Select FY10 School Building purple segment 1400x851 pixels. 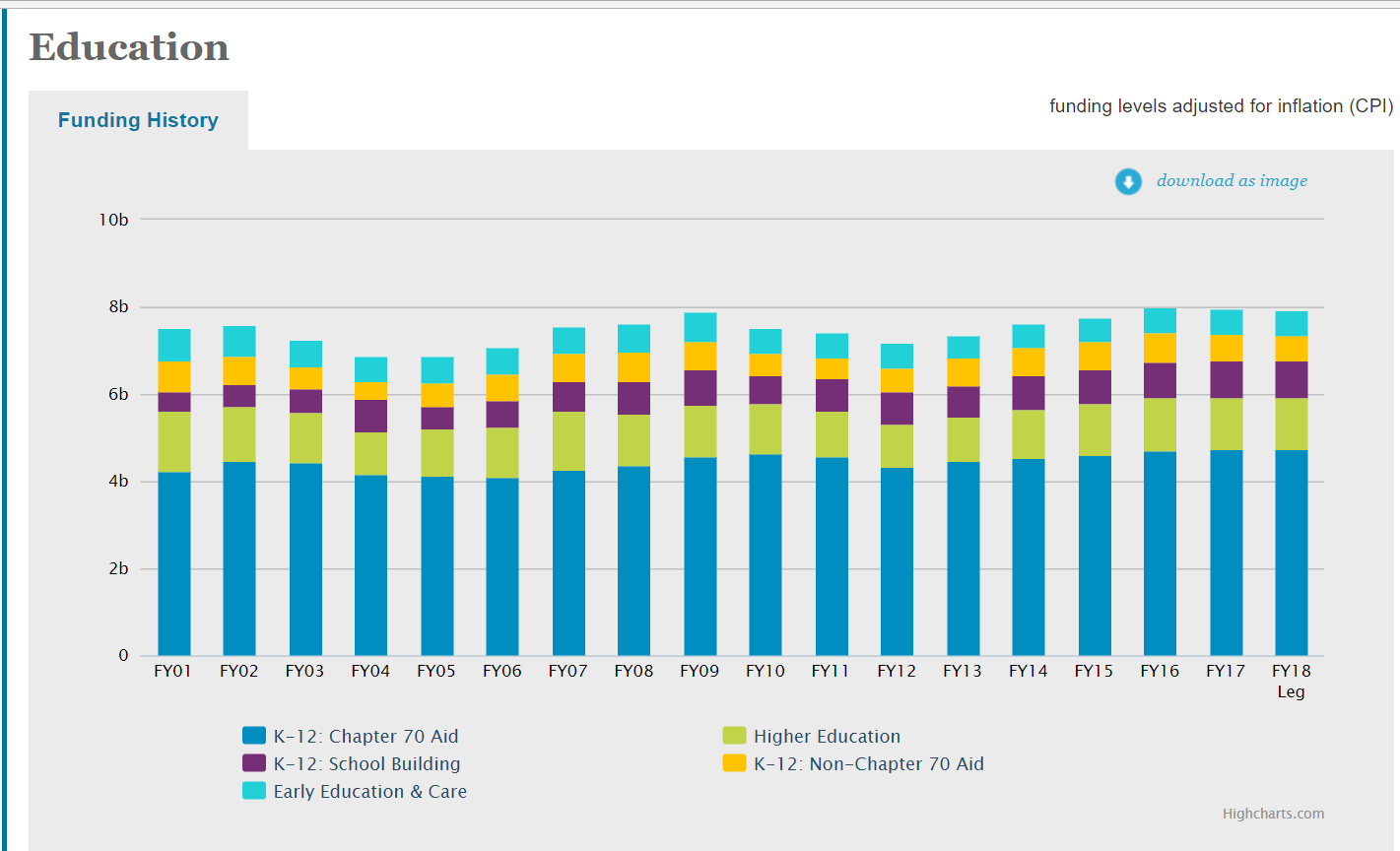click(x=766, y=390)
